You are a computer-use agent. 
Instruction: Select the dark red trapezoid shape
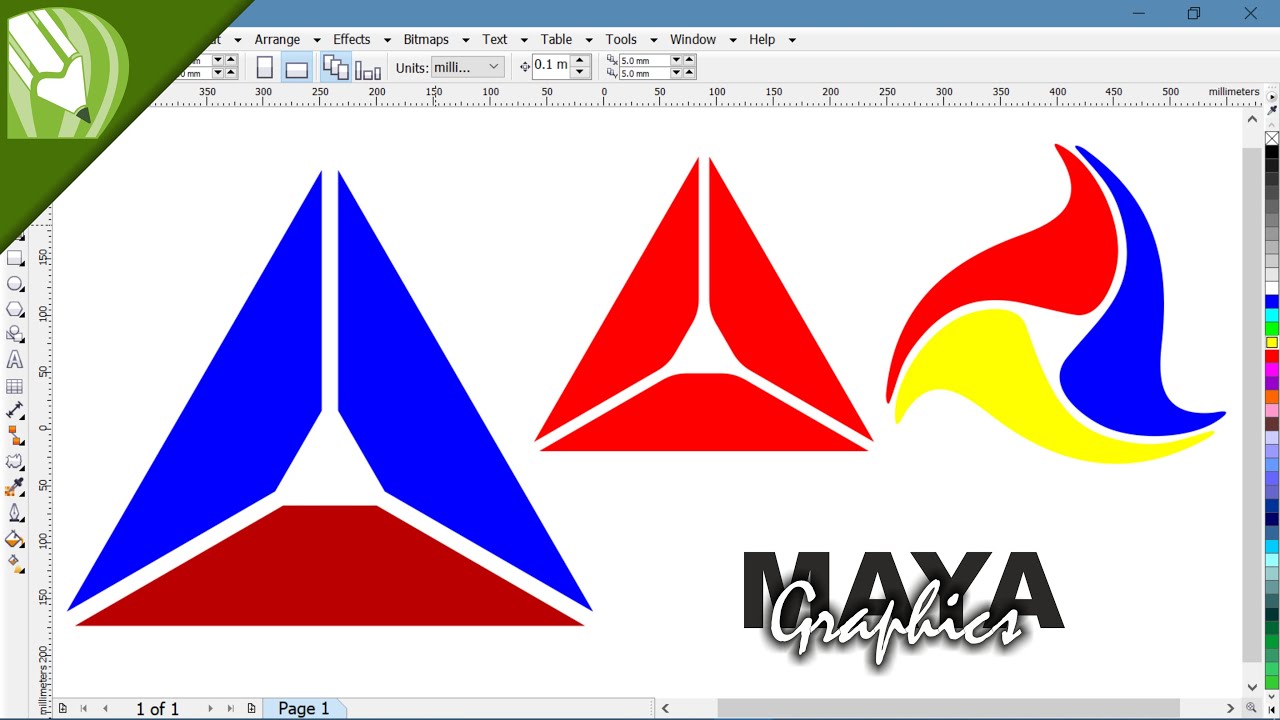330,566
